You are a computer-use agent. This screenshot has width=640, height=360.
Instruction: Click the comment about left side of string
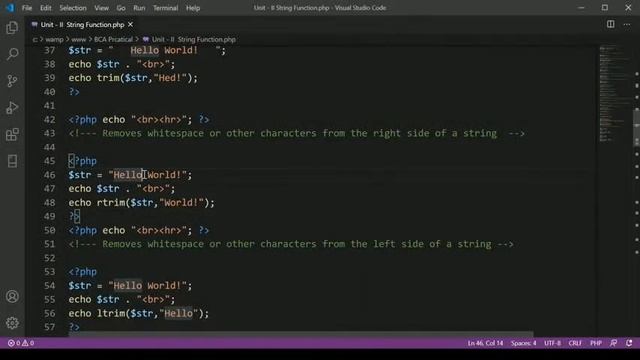(291, 244)
